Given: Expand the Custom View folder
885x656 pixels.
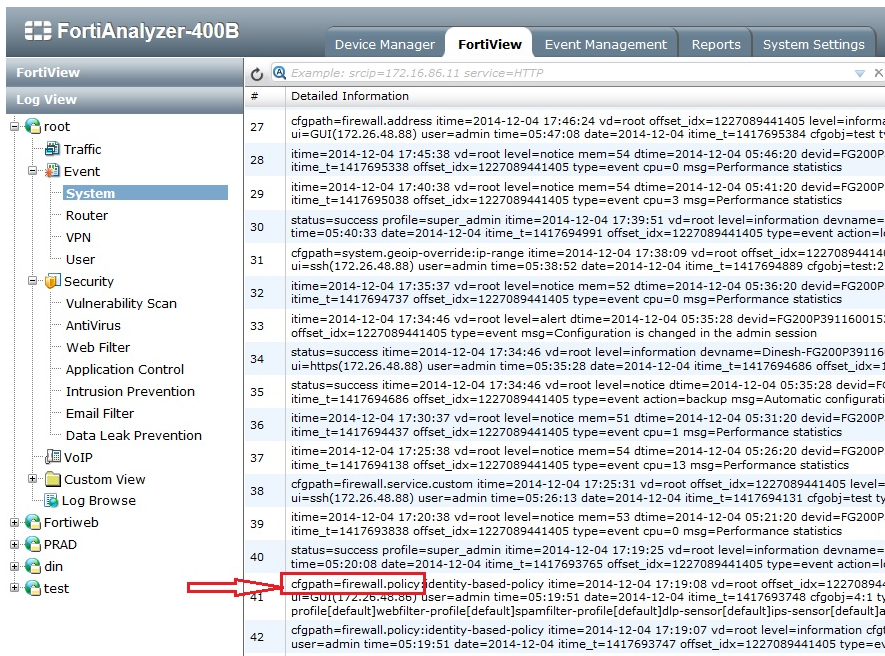Looking at the screenshot, I should click(x=33, y=479).
